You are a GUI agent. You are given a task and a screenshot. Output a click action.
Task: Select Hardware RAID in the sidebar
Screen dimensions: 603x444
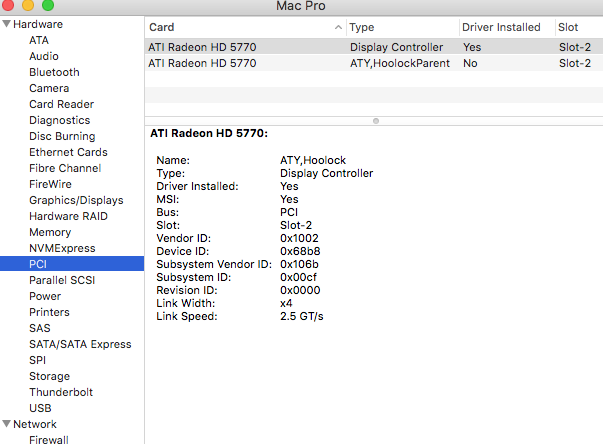tap(68, 216)
